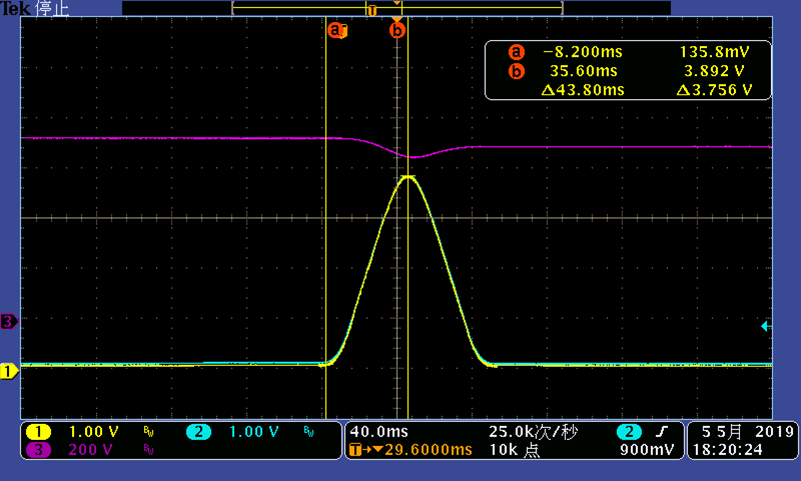Click the orange cursor 'b' marker on the graticule
Viewport: 801px width, 481px height.
click(x=398, y=31)
